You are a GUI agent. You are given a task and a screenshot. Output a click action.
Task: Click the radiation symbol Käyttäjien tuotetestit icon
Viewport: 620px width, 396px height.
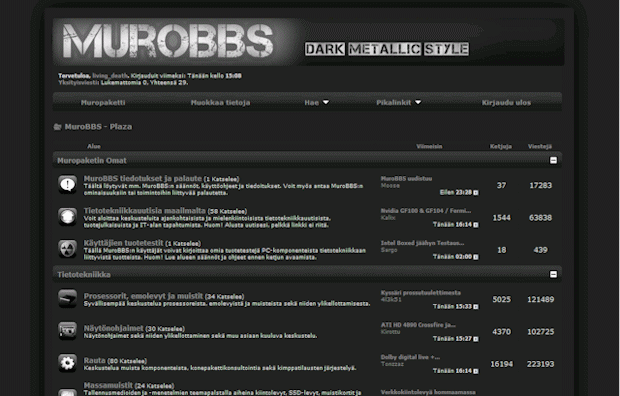point(68,249)
